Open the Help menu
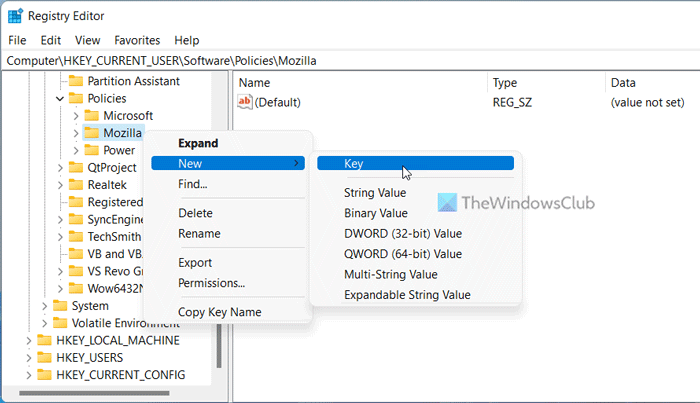This screenshot has height=403, width=700. [x=187, y=40]
